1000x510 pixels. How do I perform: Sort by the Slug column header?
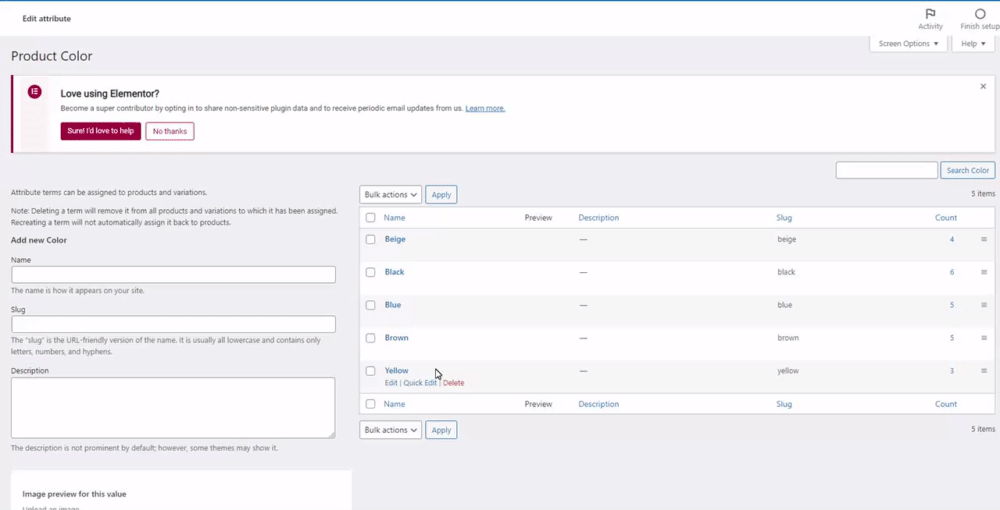click(784, 217)
